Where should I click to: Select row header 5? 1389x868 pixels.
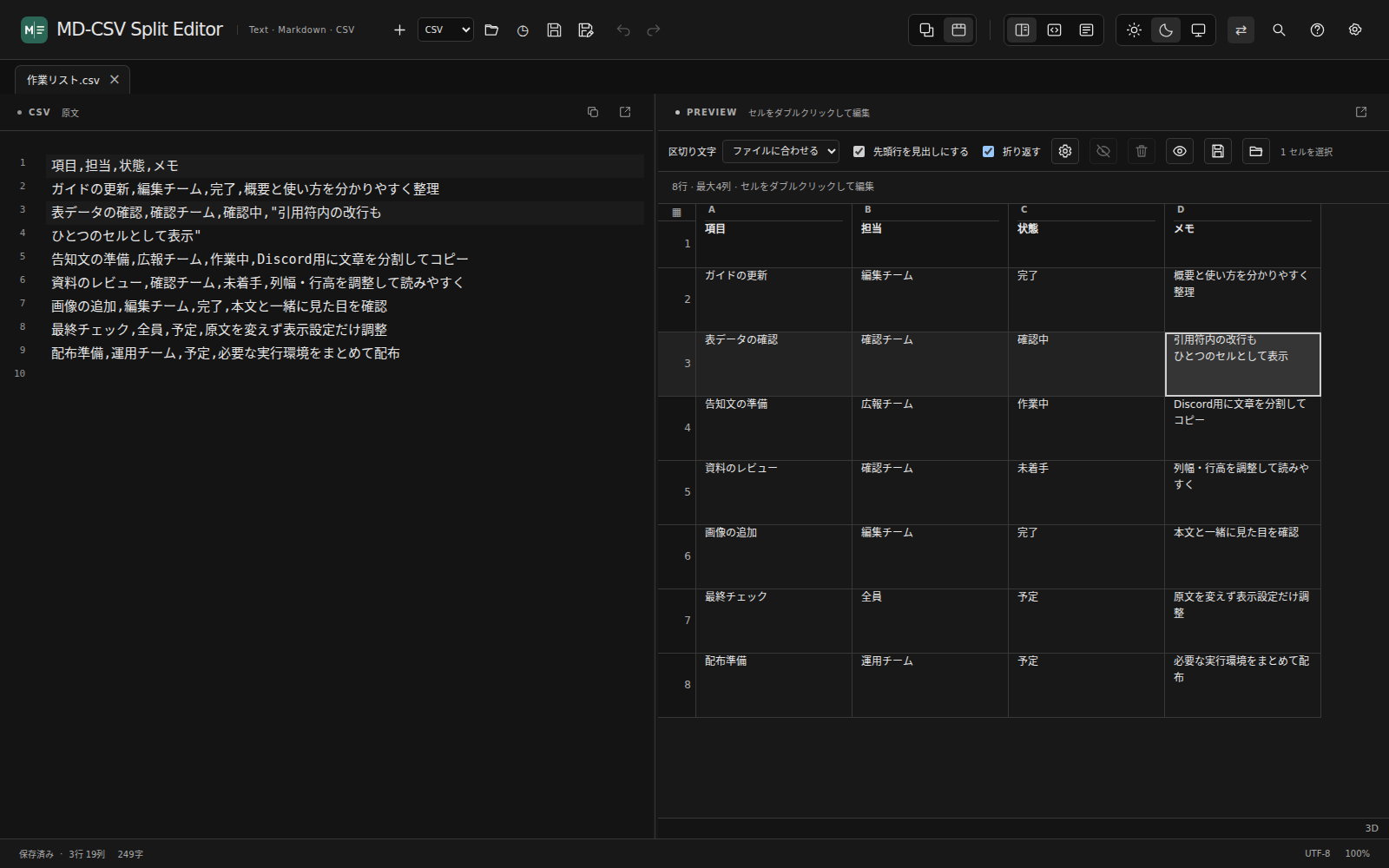coord(677,492)
